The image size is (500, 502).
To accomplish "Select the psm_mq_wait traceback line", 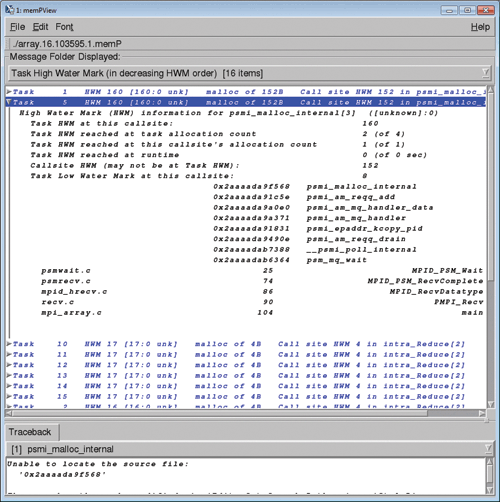I will 290,260.
